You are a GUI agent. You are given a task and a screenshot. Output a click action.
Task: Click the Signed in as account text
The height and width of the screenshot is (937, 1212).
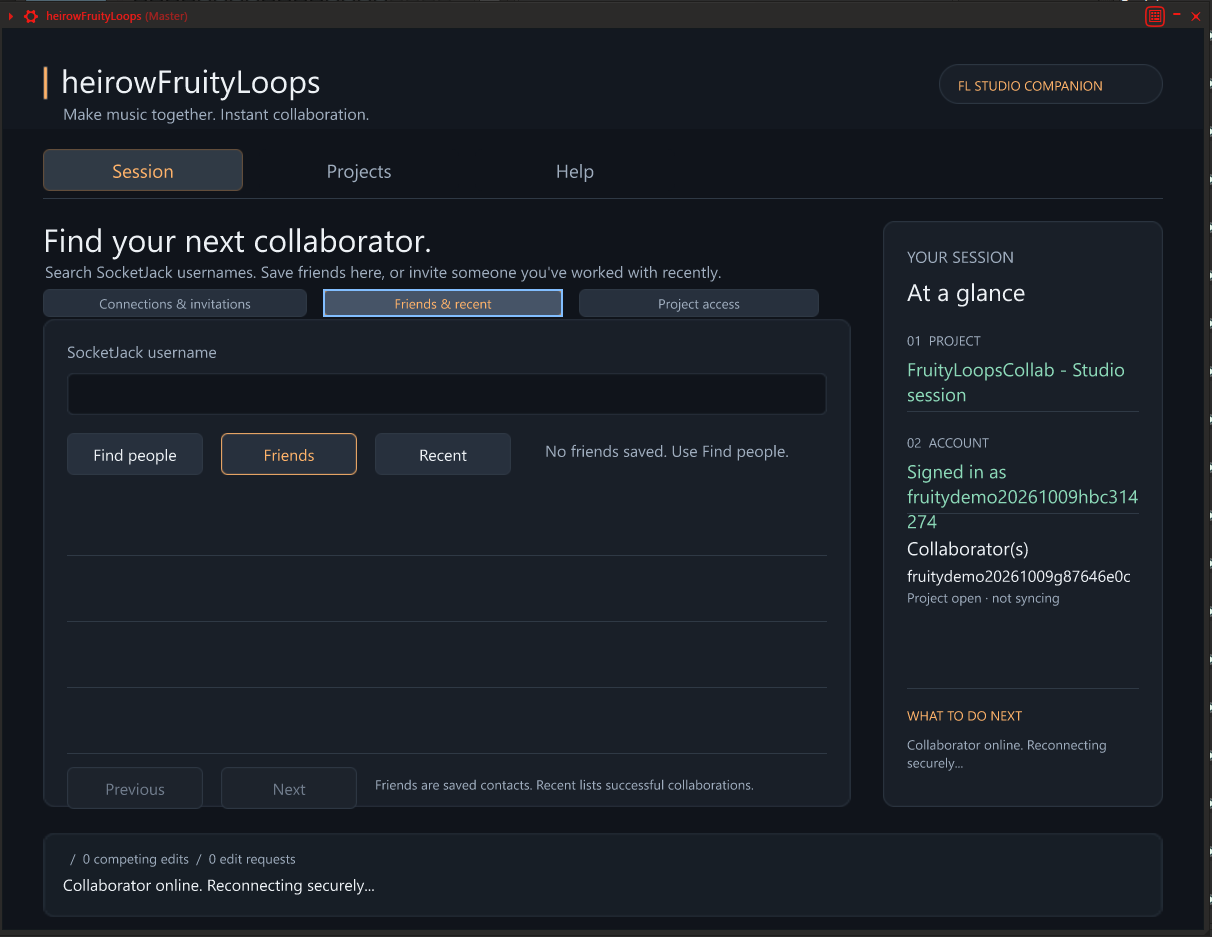[1022, 496]
